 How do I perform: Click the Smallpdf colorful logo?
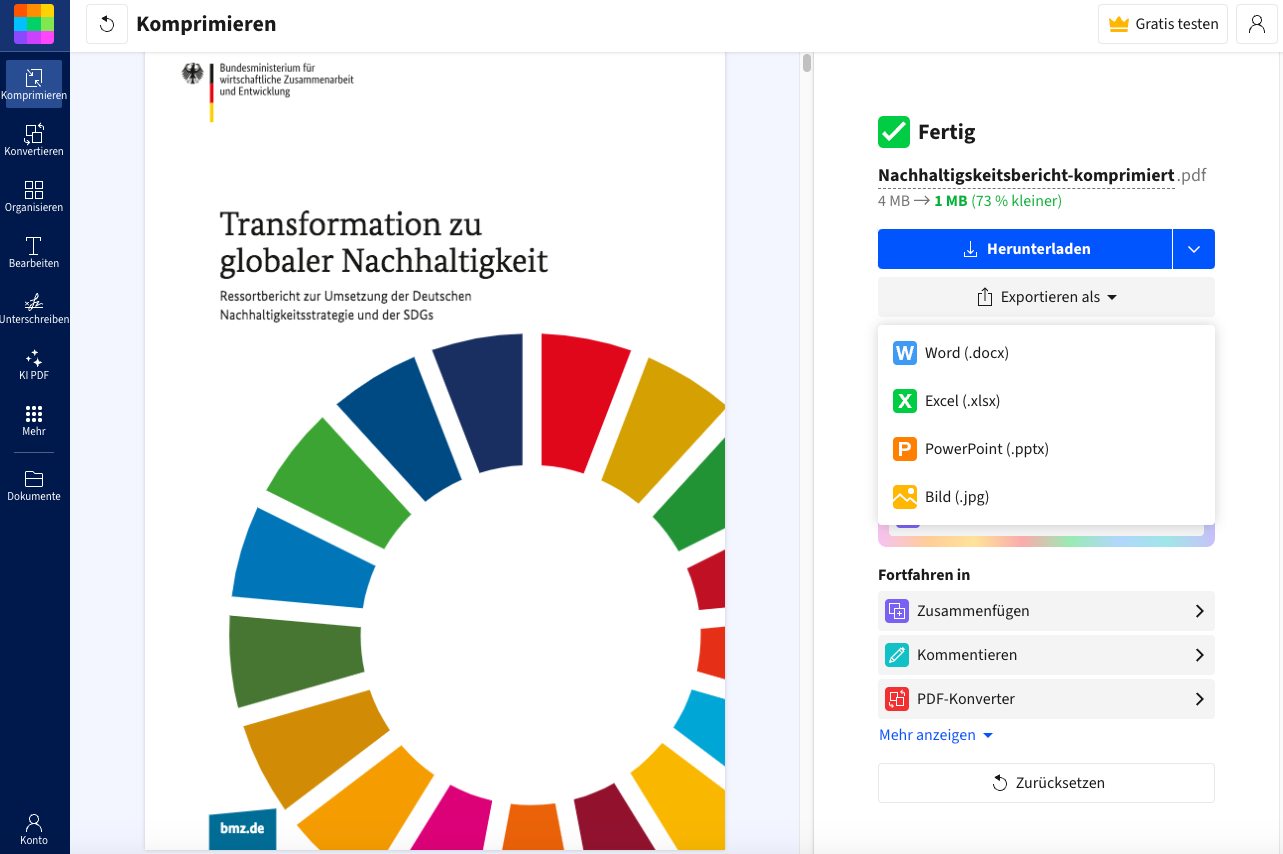34,24
